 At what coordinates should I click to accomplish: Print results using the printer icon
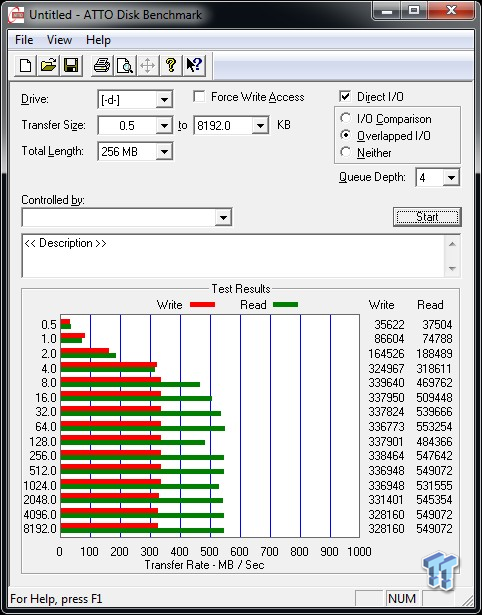tap(102, 65)
